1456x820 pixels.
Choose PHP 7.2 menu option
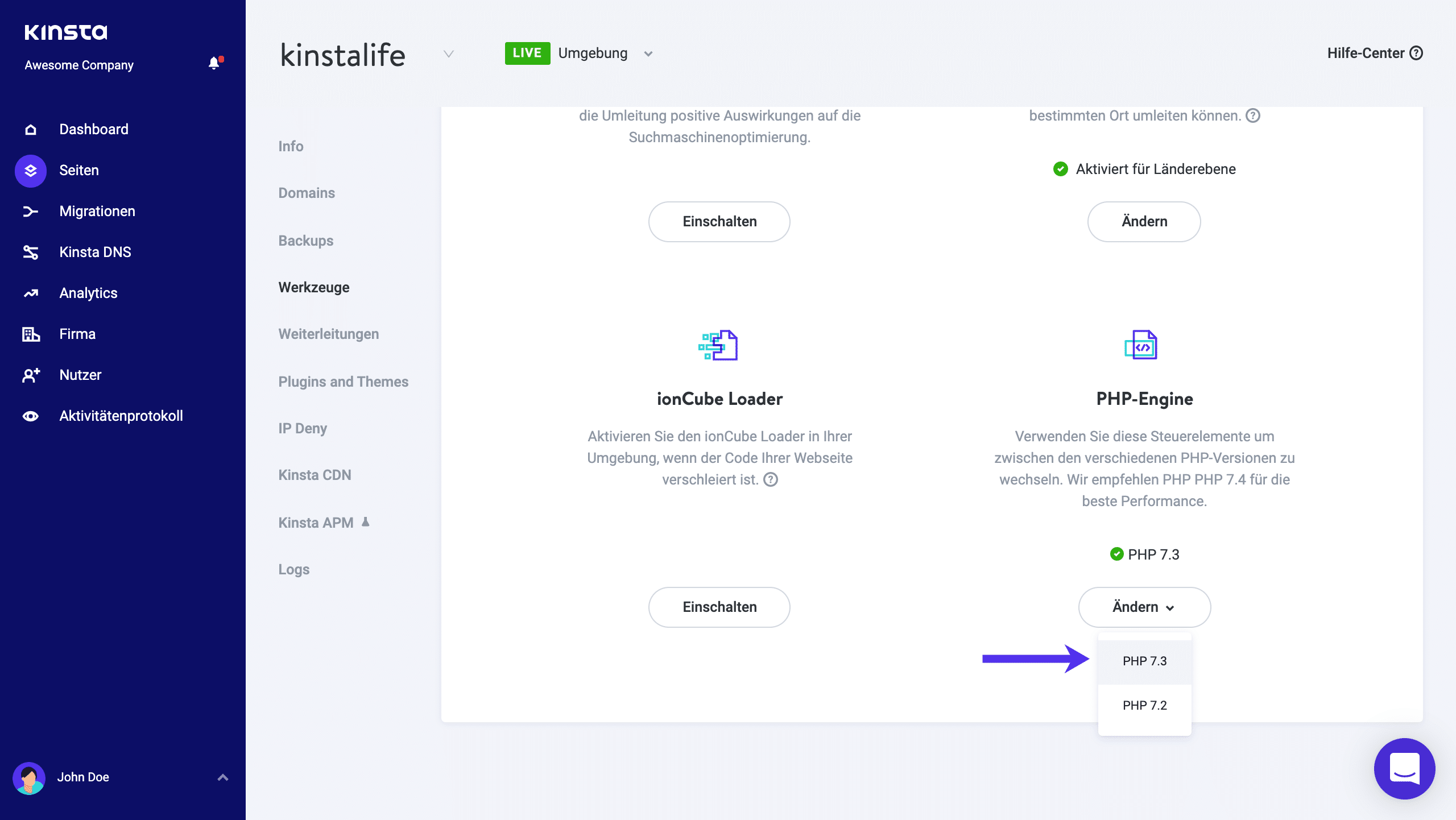pos(1144,706)
